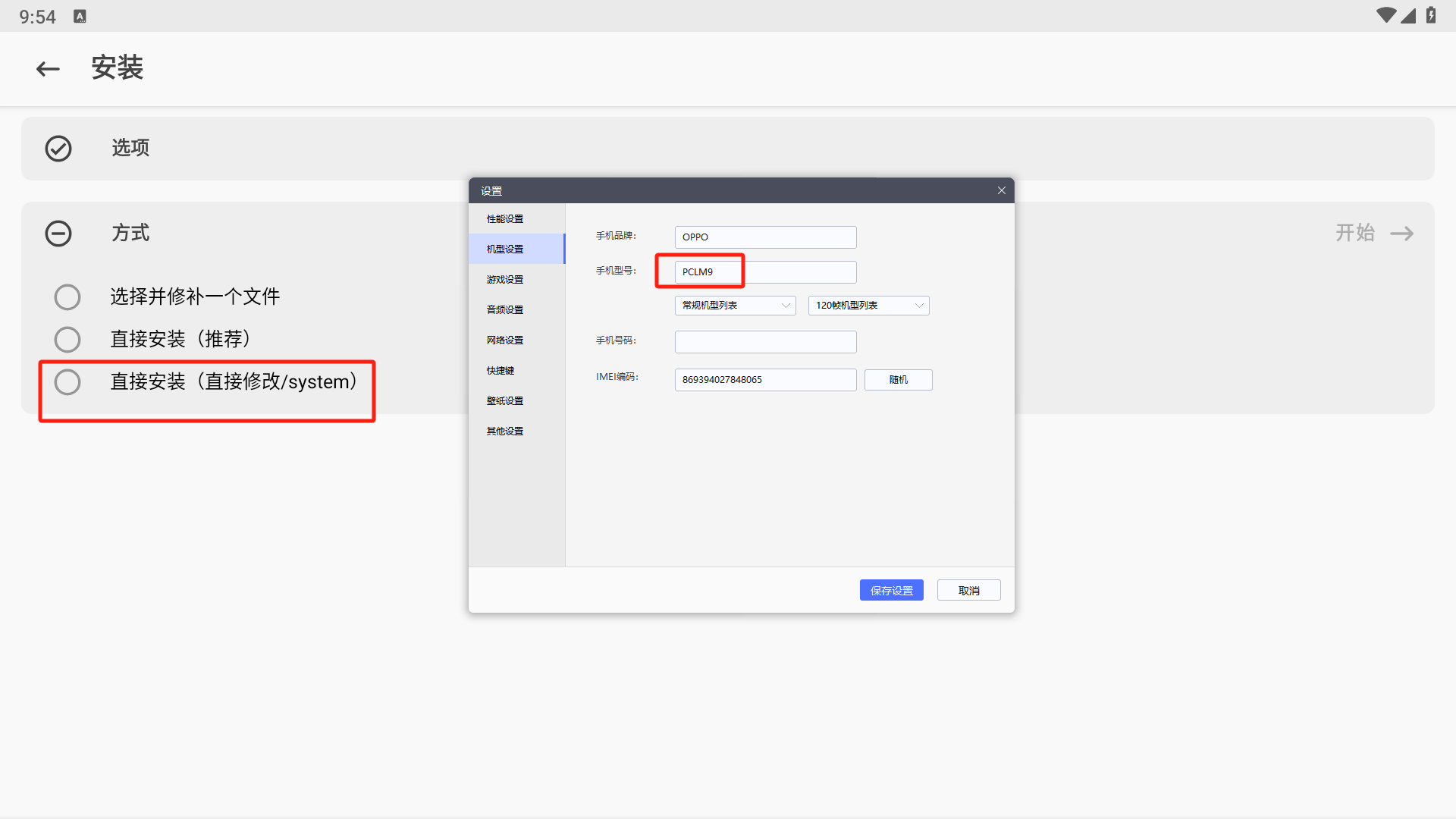1456x819 pixels.
Task: Click the IMEI编码 field with 869394027848065
Action: pos(765,379)
